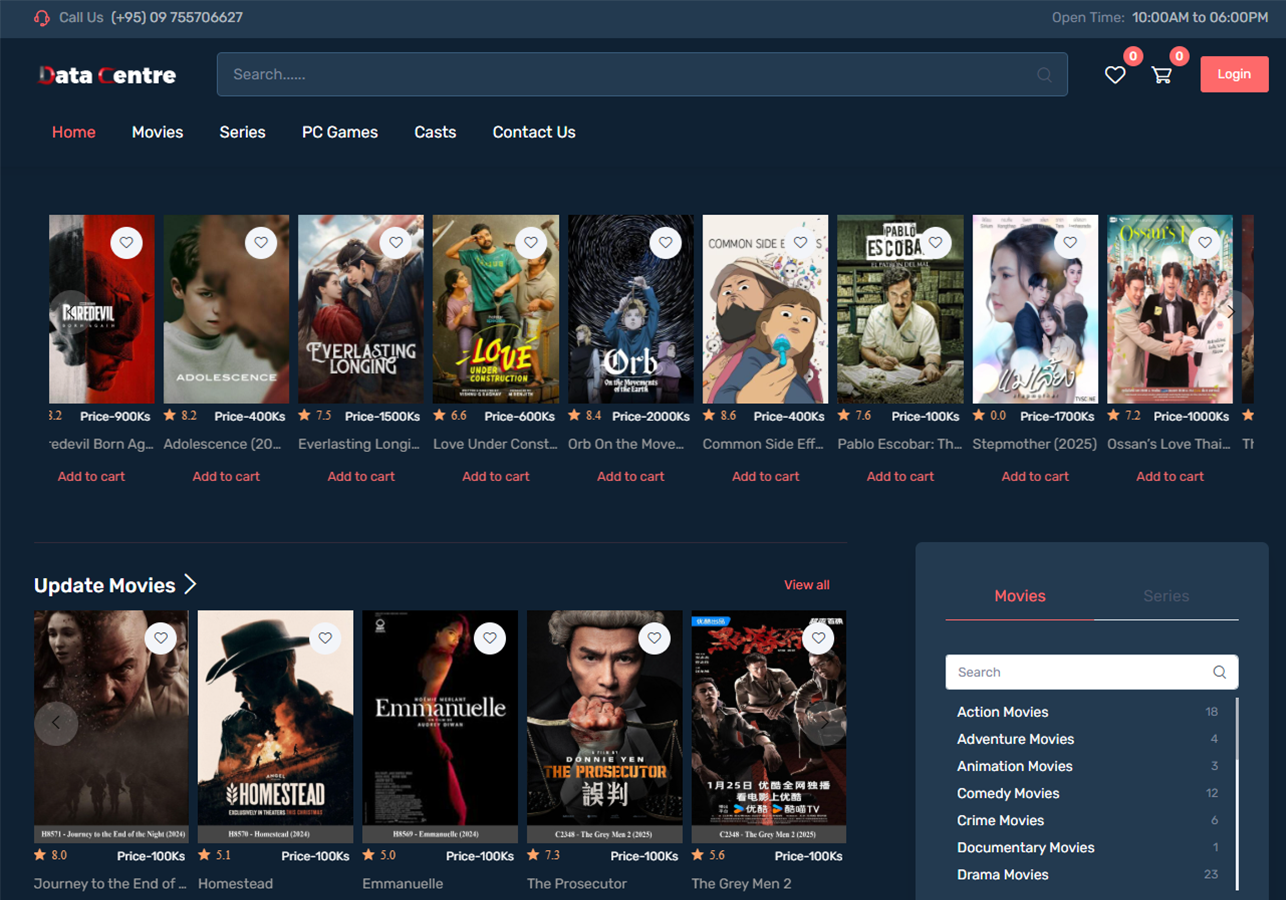
Task: Open PC Games navigation item
Action: 340,132
